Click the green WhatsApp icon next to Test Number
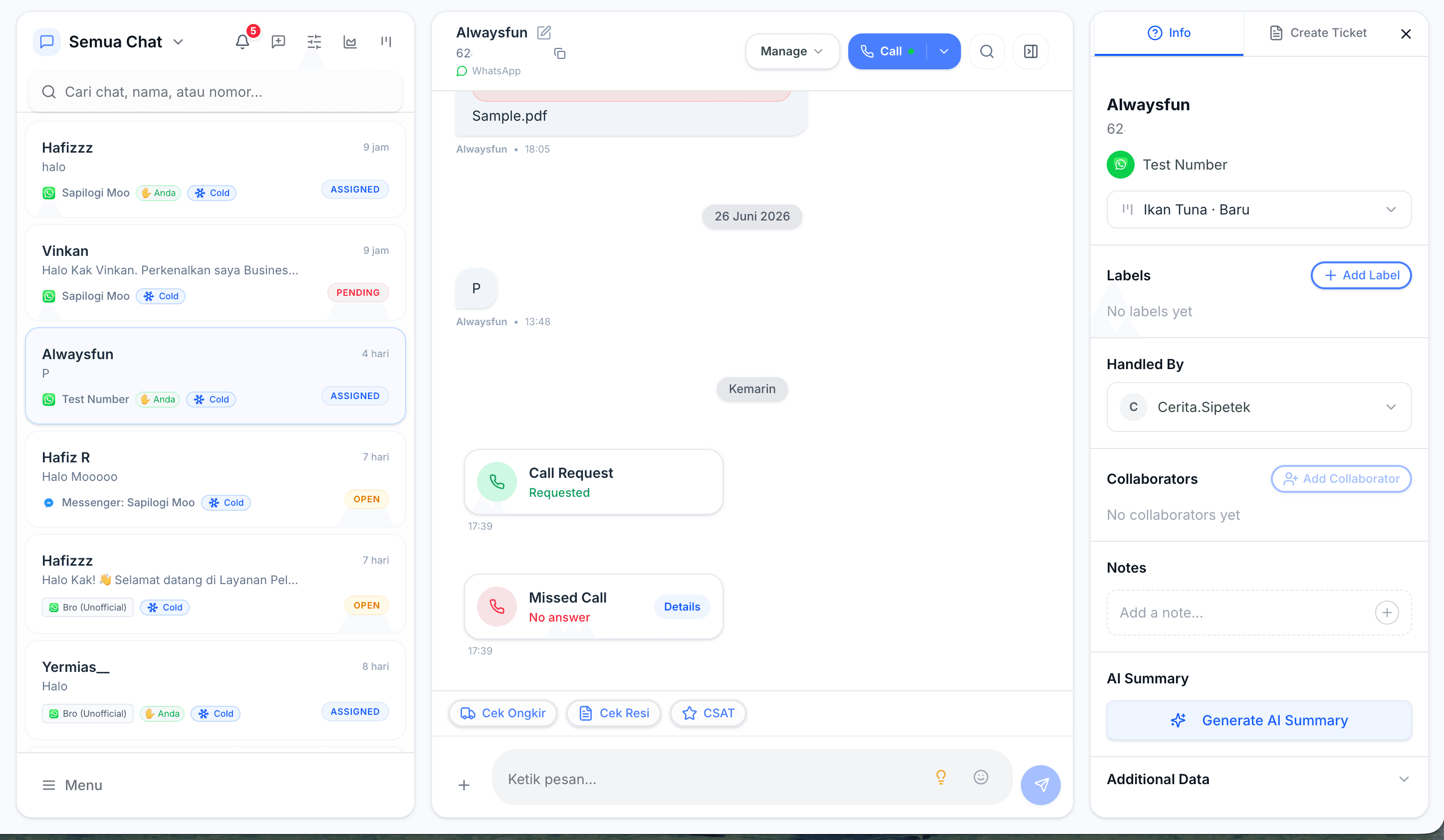The image size is (1444, 840). click(x=1120, y=165)
